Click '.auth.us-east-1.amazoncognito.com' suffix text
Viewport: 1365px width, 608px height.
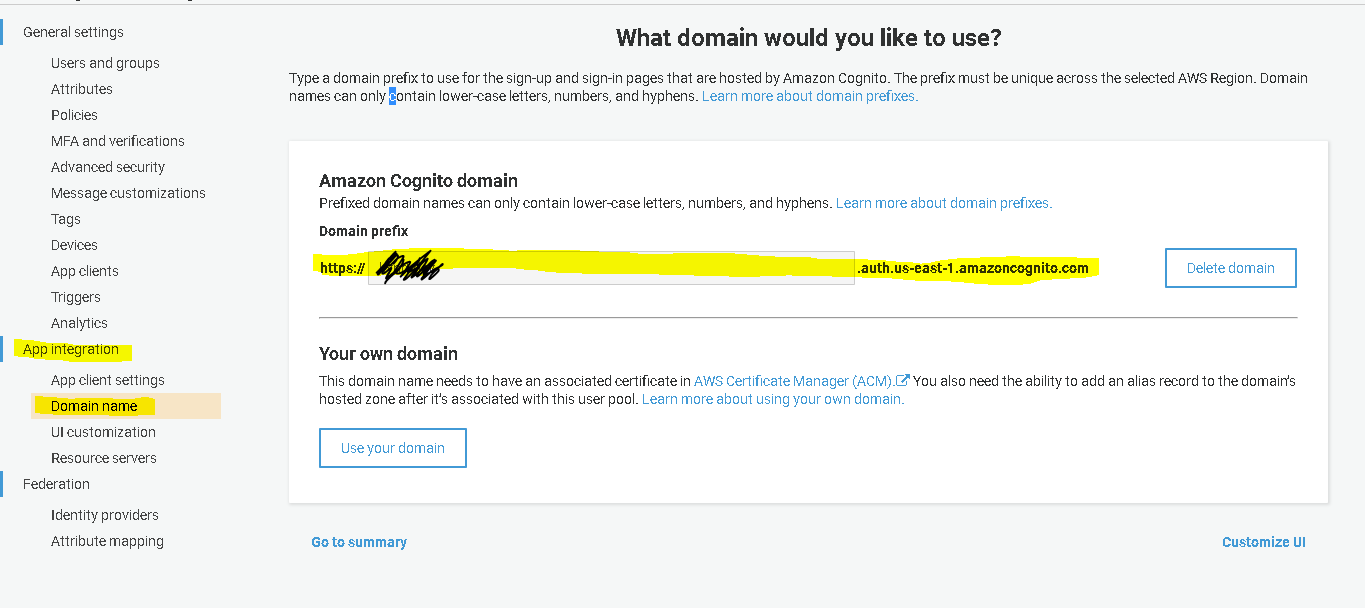pyautogui.click(x=973, y=268)
